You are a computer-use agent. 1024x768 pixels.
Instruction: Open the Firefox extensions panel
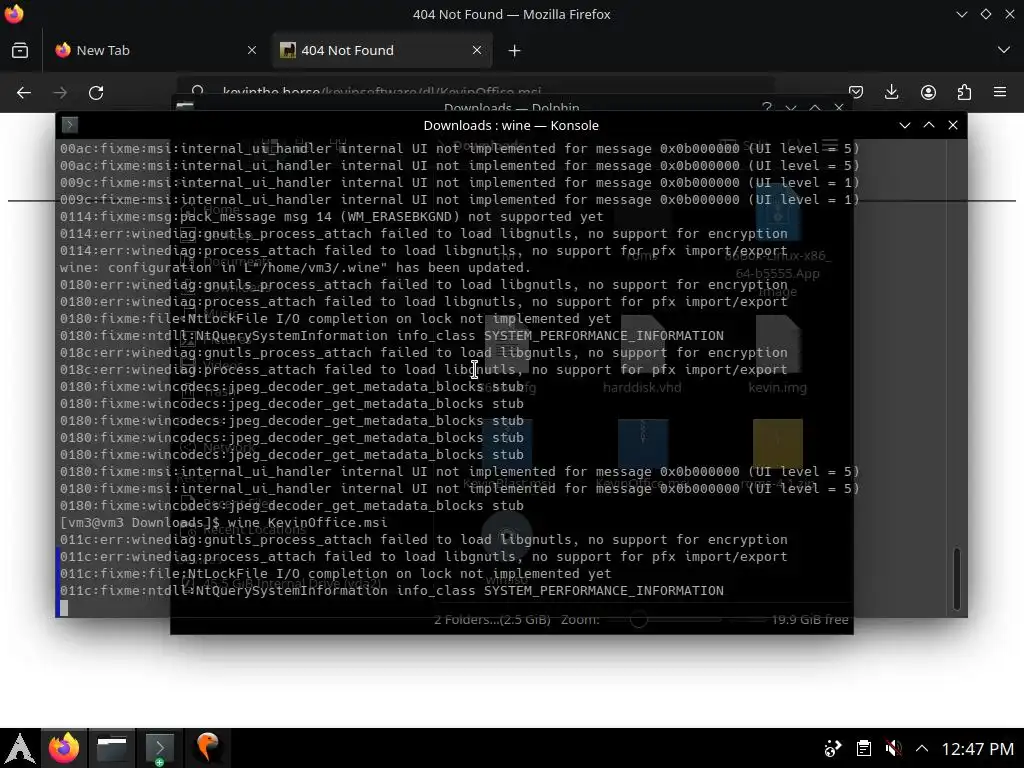(964, 93)
